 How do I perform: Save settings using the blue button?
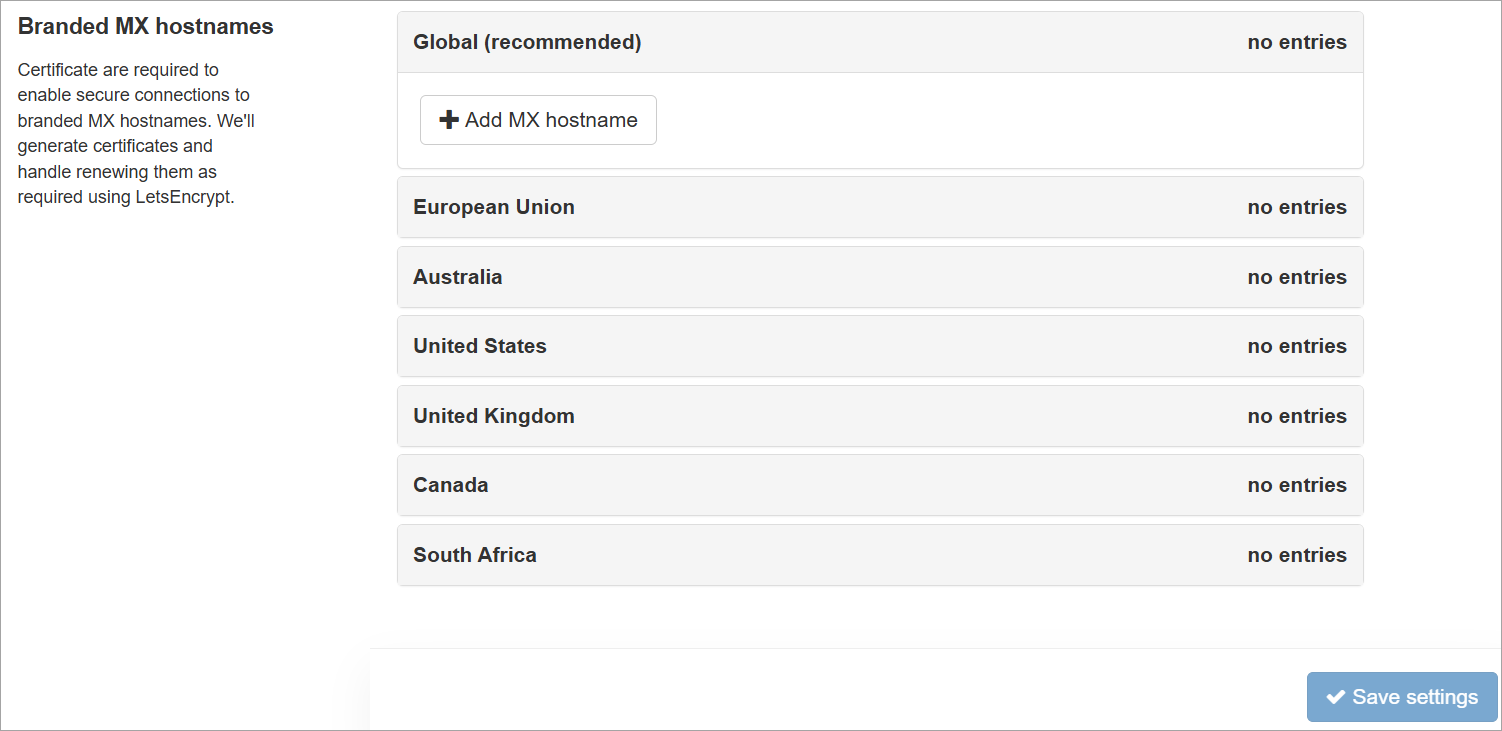point(1402,697)
